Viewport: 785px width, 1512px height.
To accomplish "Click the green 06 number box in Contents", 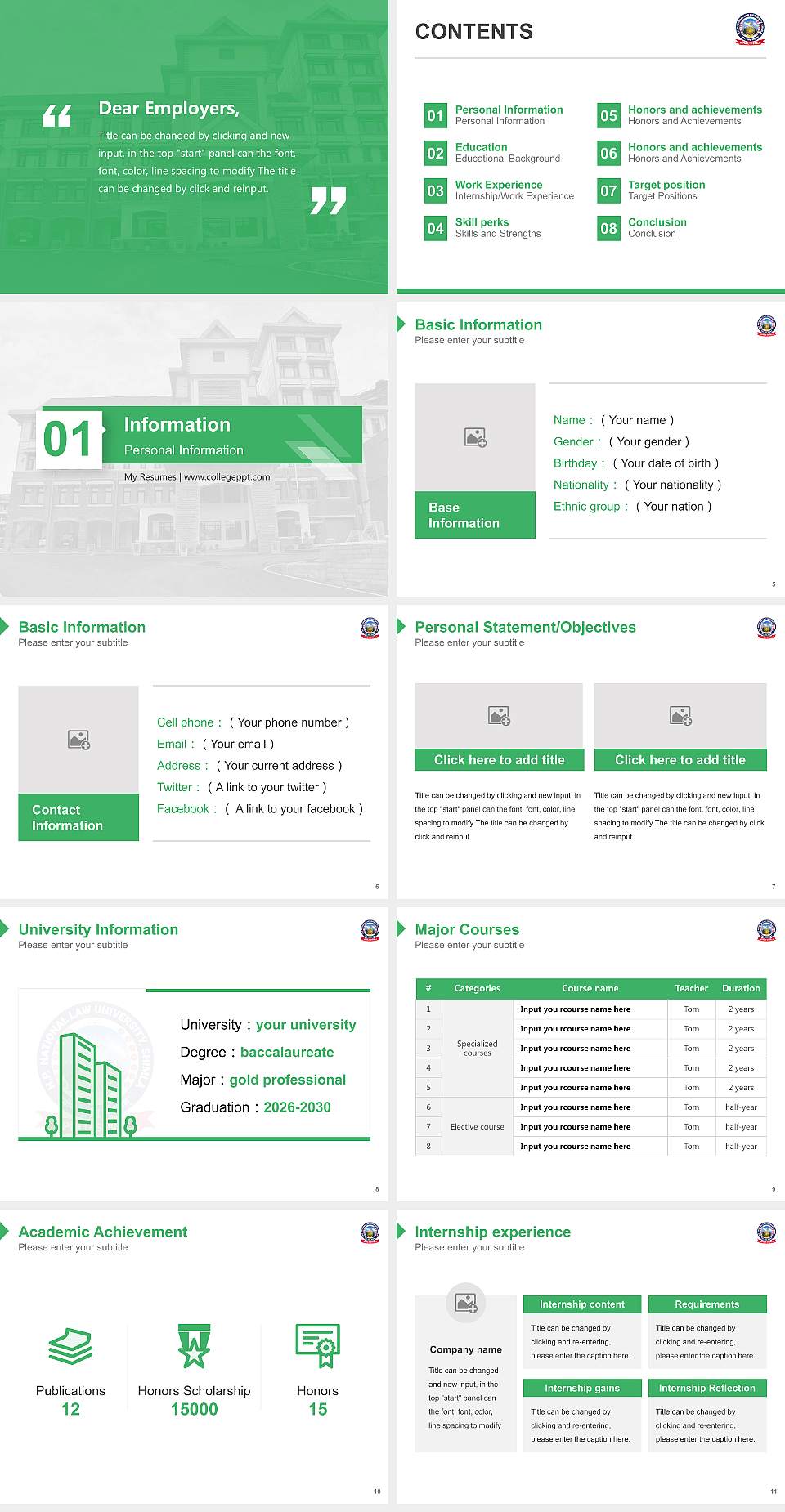I will tap(609, 154).
